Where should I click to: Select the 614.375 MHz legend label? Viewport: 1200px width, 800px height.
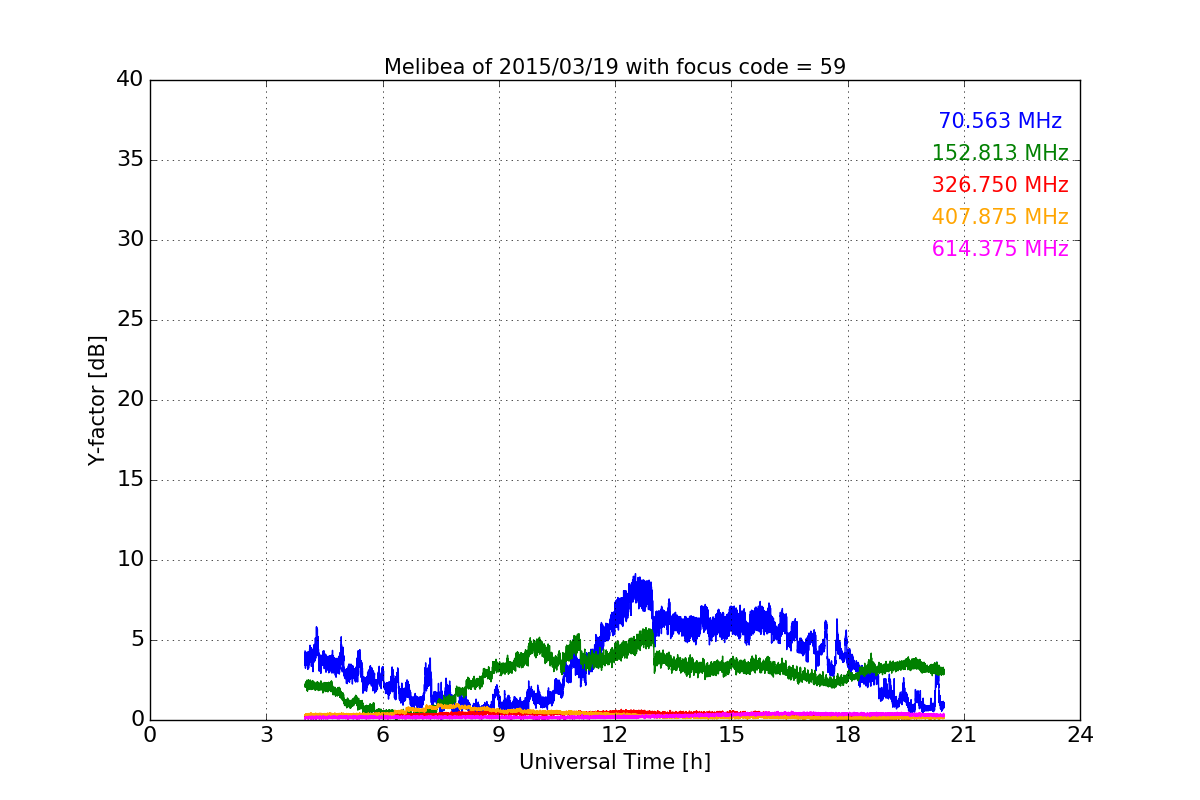[x=1000, y=249]
